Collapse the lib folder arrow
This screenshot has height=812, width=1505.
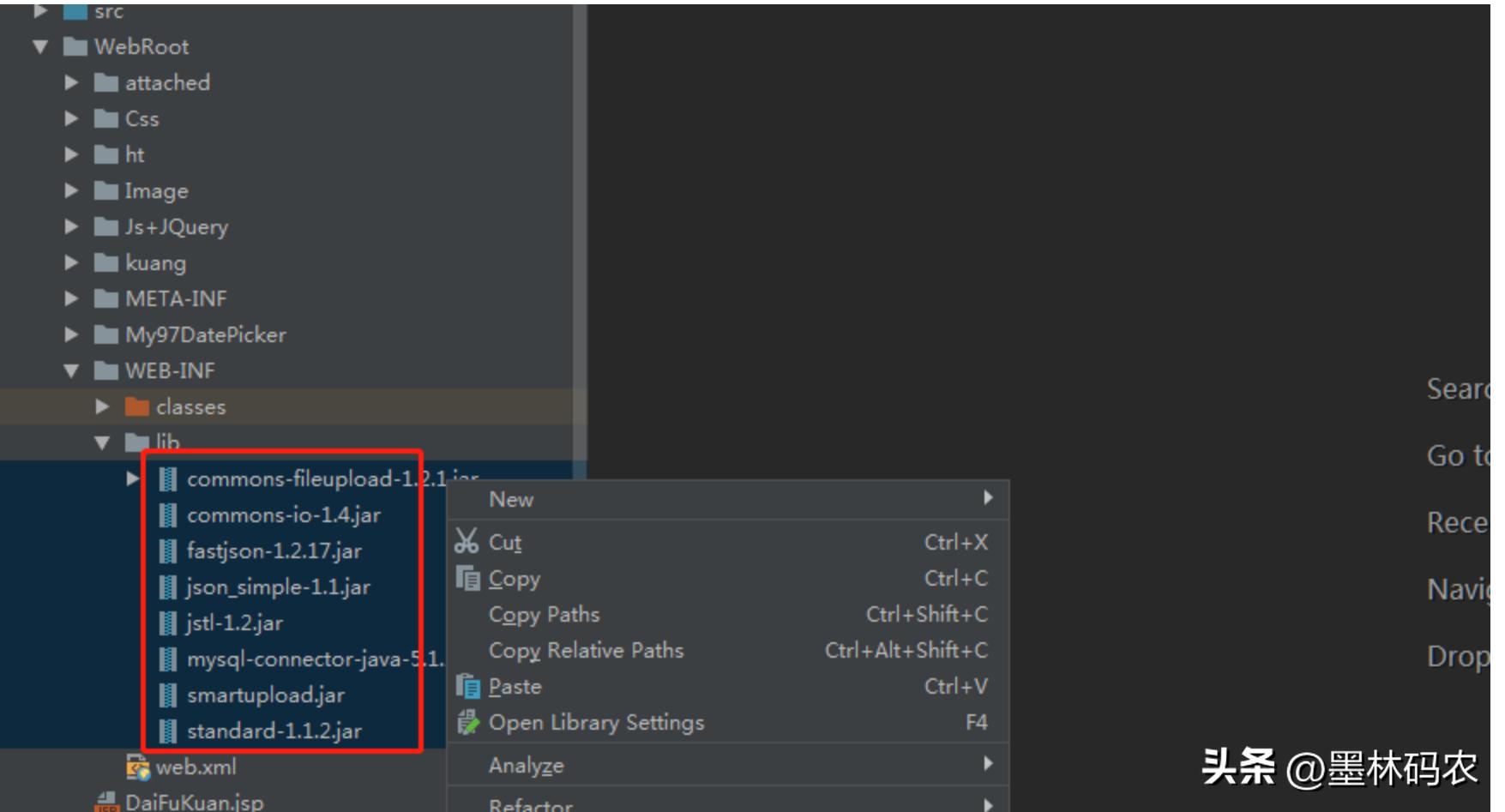pyautogui.click(x=102, y=442)
